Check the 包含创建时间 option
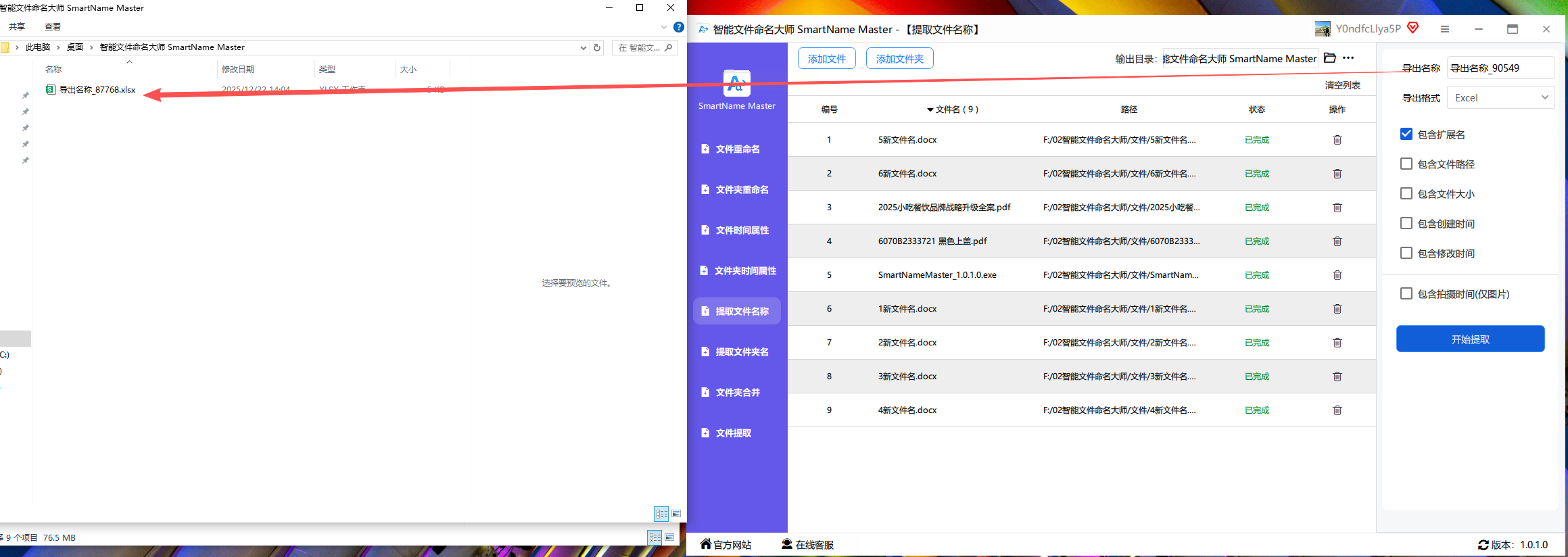Viewport: 1568px width, 557px height. 1406,223
